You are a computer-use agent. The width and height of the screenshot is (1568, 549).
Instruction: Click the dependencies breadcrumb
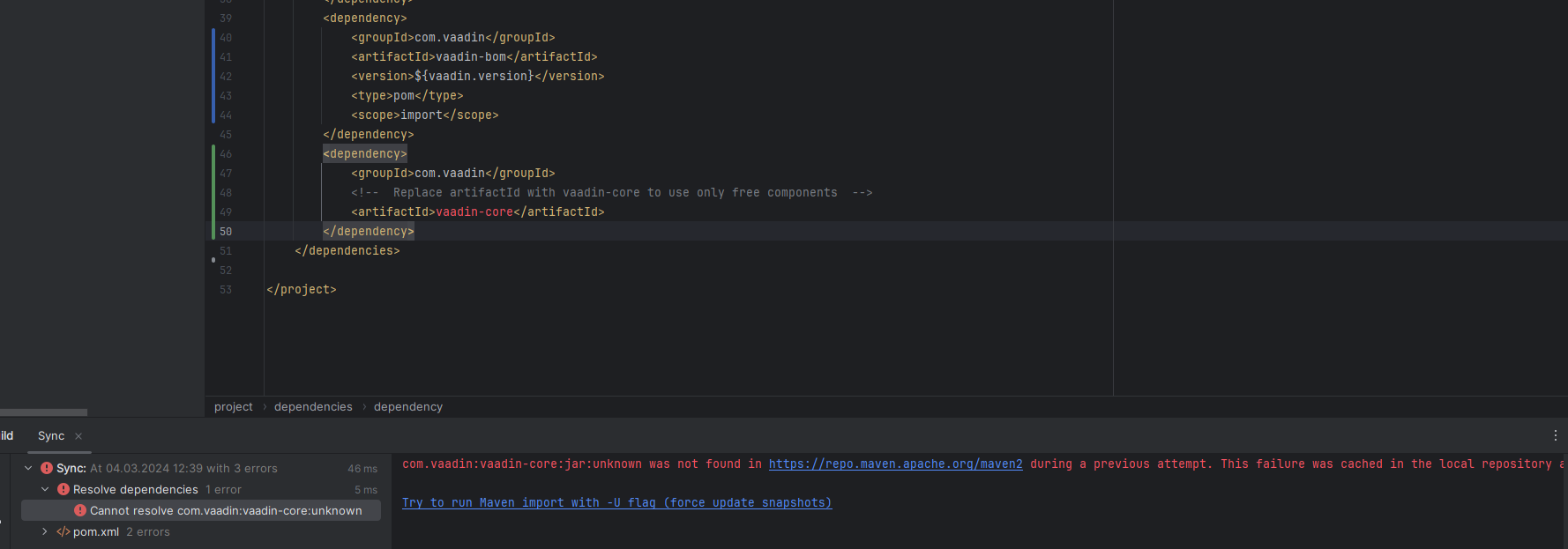tap(313, 407)
